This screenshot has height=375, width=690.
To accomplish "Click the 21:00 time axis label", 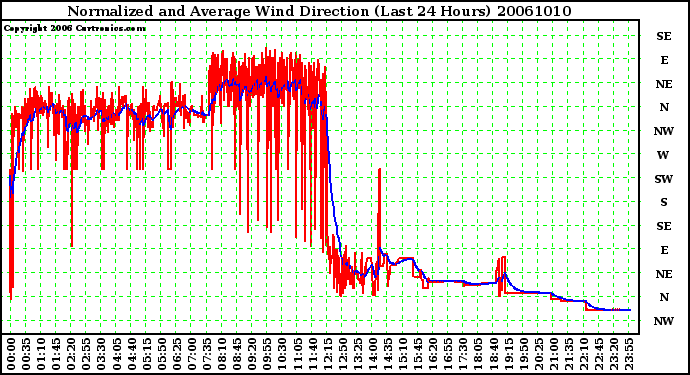I will coord(554,354).
